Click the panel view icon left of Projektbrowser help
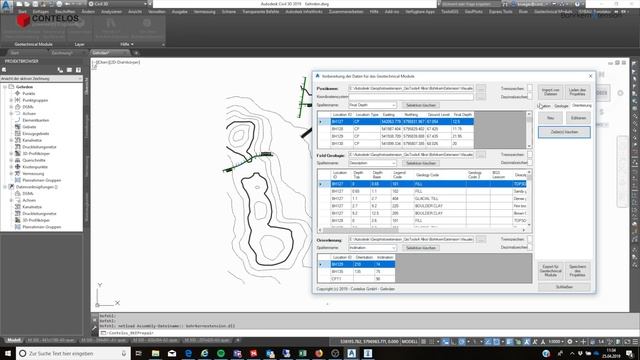 (69, 70)
